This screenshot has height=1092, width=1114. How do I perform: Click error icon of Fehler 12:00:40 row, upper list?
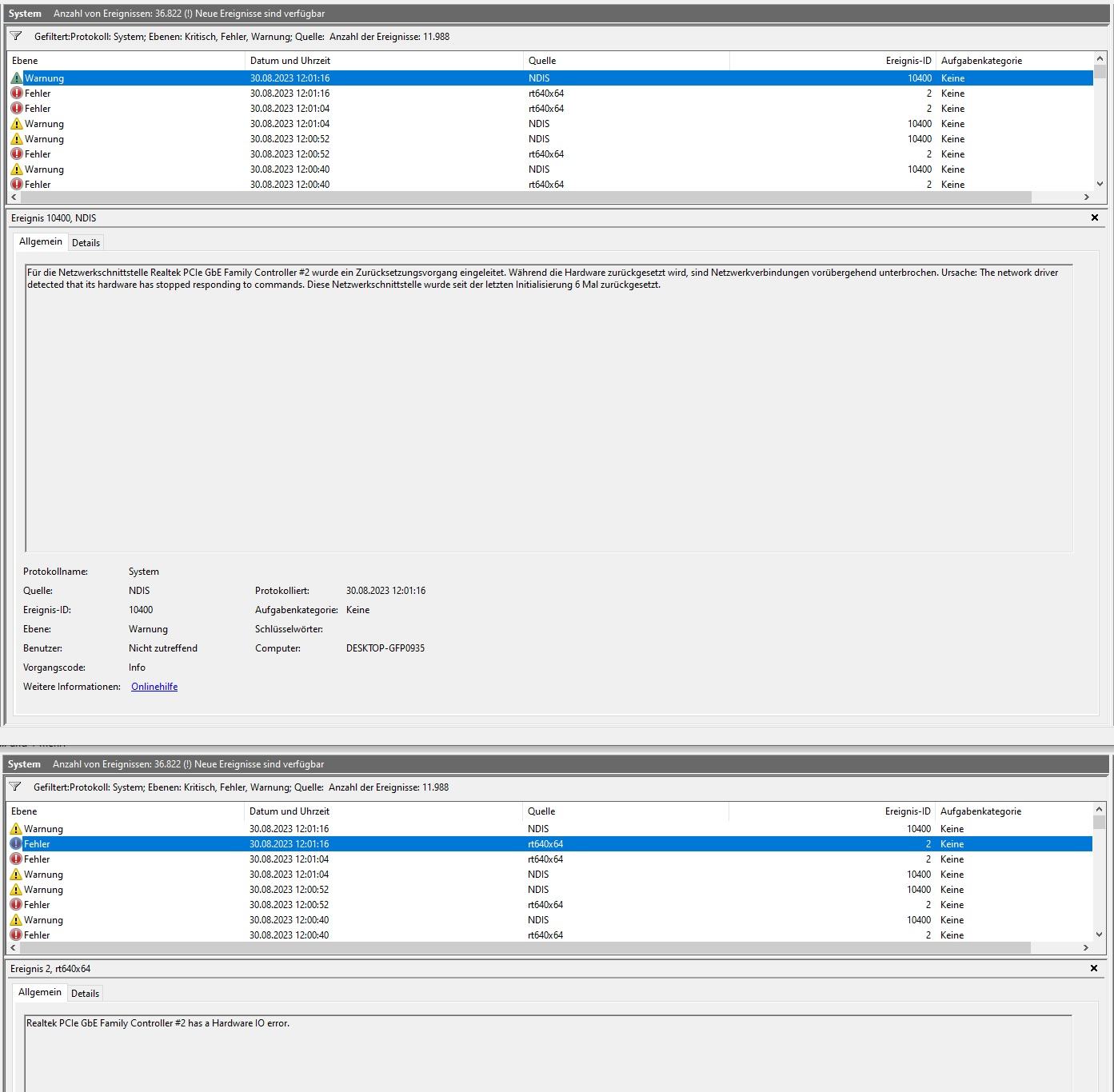(x=17, y=185)
